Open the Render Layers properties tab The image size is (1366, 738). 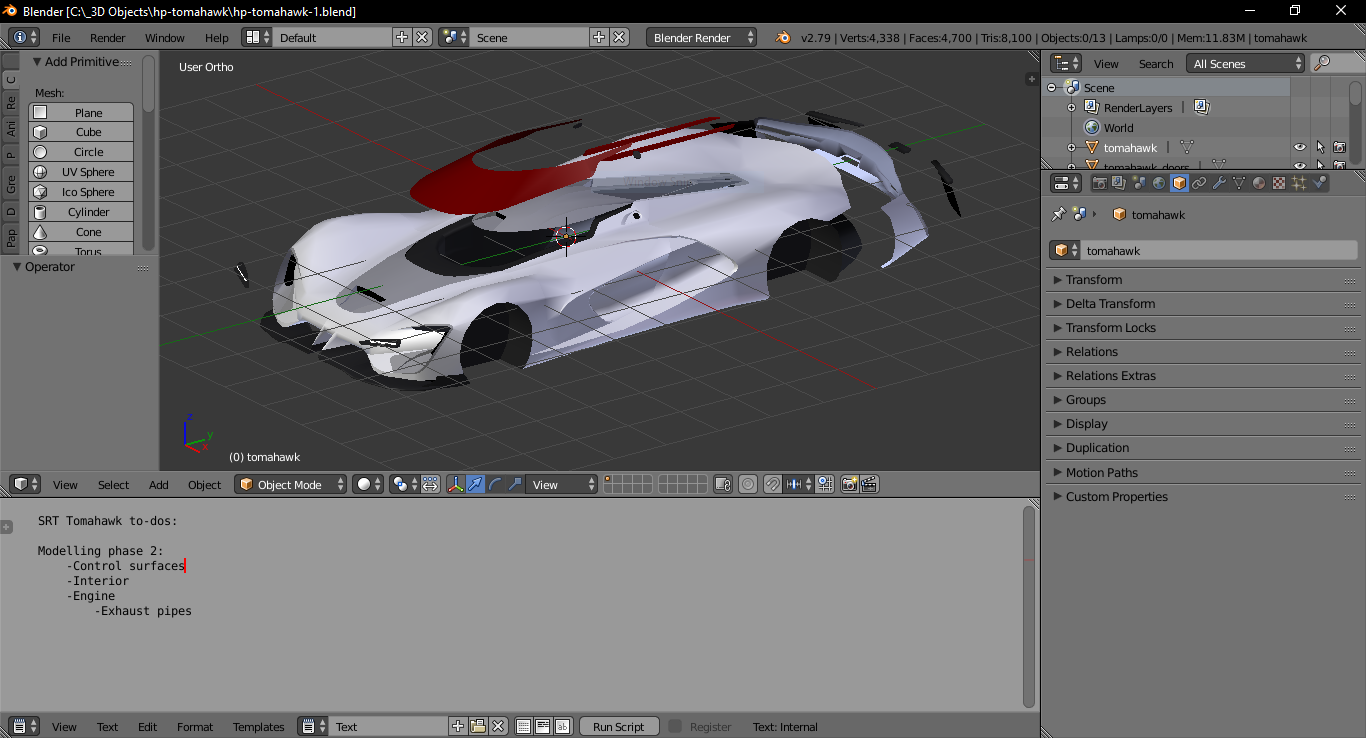(1119, 183)
